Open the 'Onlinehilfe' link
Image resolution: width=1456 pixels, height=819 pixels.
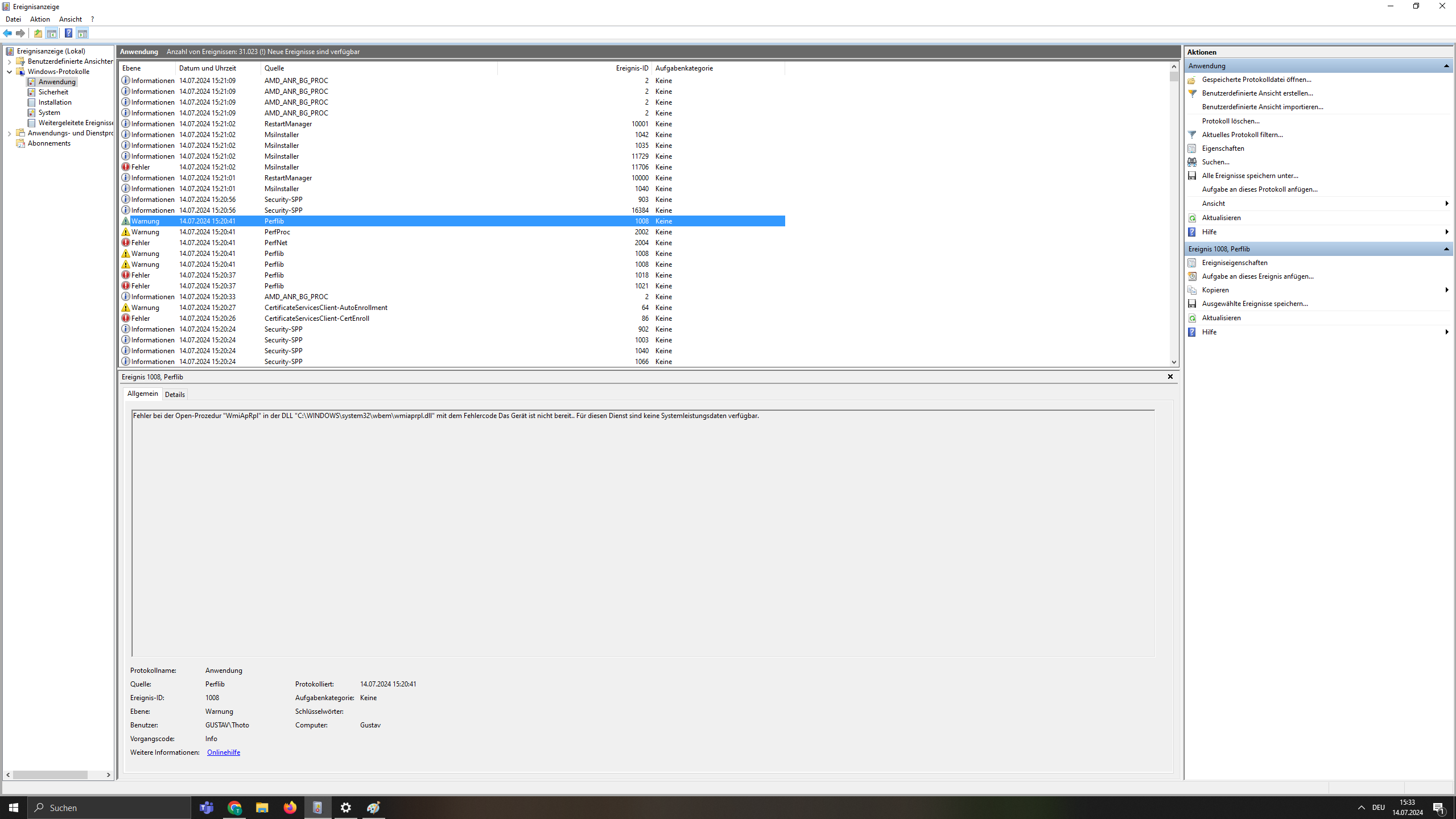tap(223, 752)
